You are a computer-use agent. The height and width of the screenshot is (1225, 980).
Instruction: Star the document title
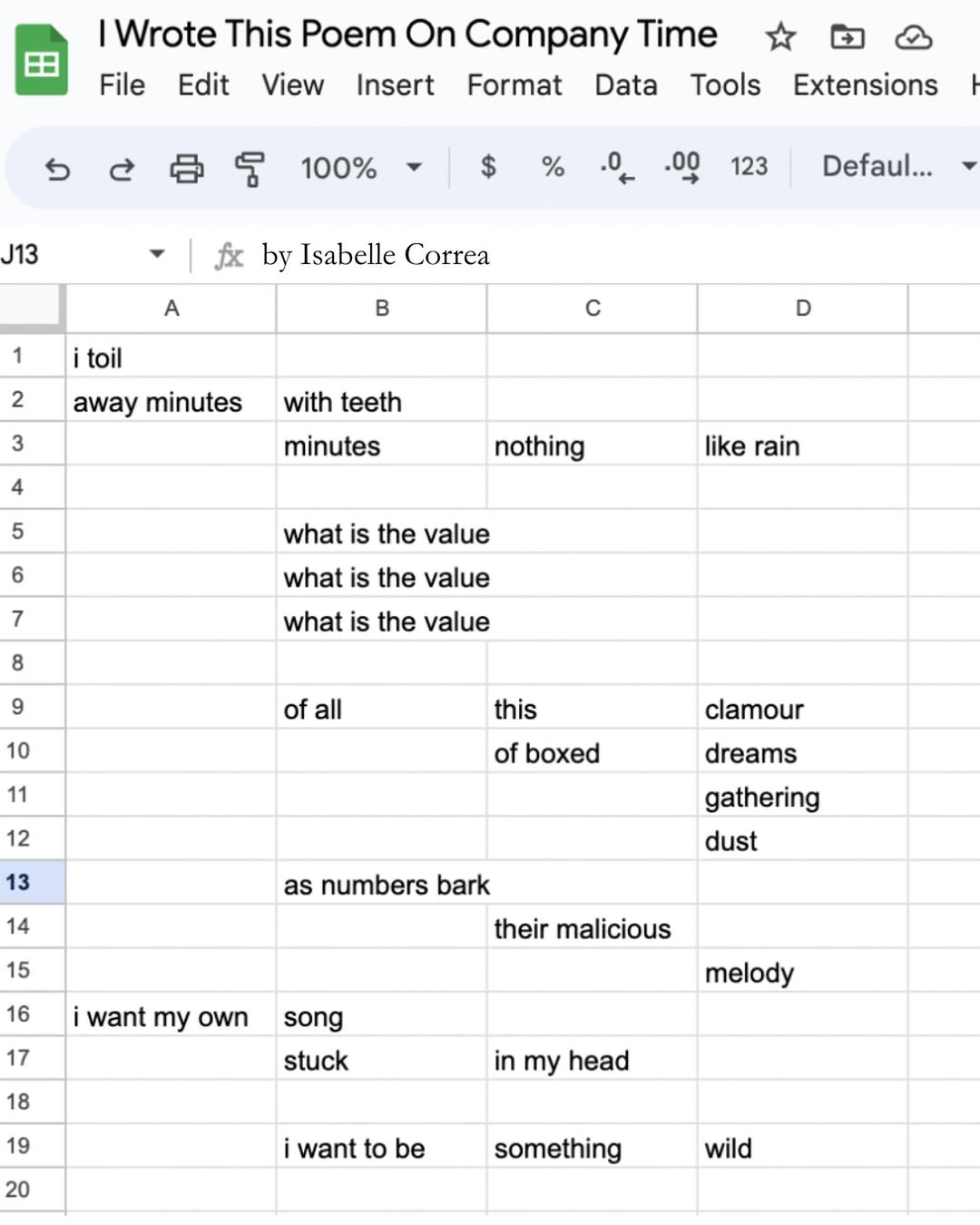(x=780, y=37)
